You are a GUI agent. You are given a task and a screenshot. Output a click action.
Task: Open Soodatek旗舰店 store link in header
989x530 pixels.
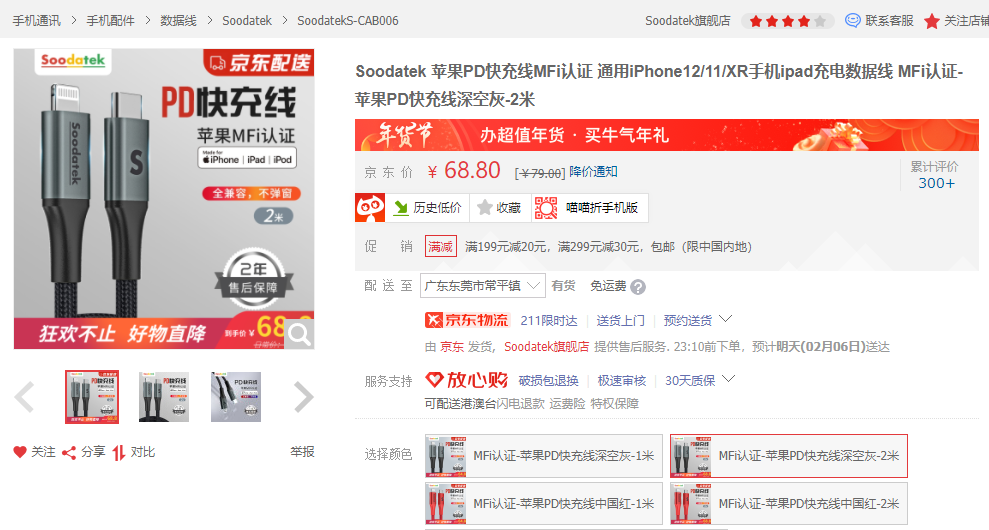point(688,21)
